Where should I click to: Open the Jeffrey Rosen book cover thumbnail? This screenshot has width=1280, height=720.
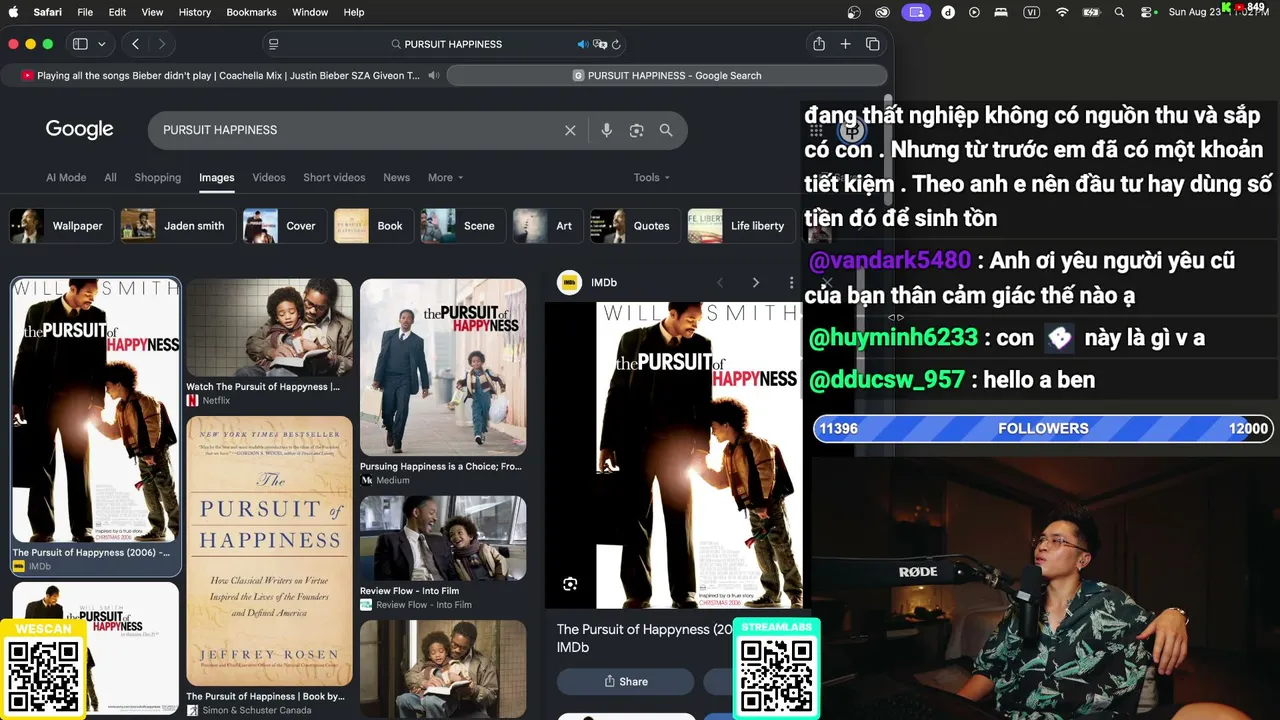(x=269, y=551)
